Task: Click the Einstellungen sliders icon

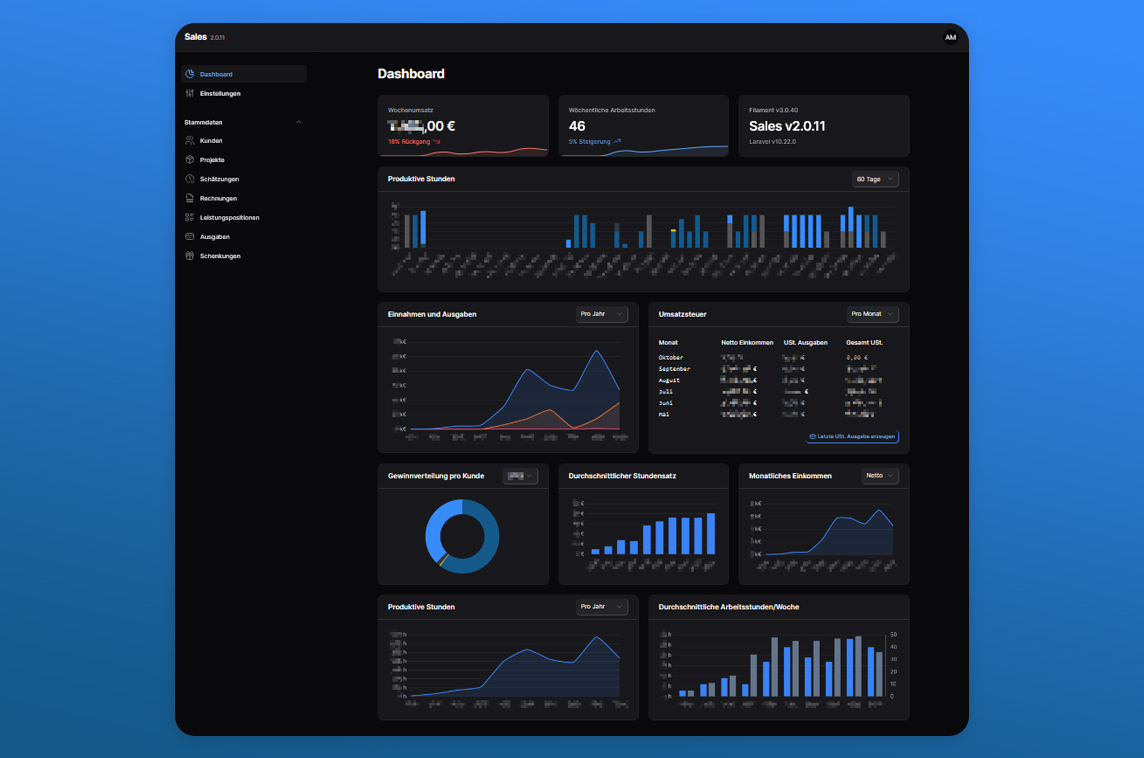Action: (190, 93)
